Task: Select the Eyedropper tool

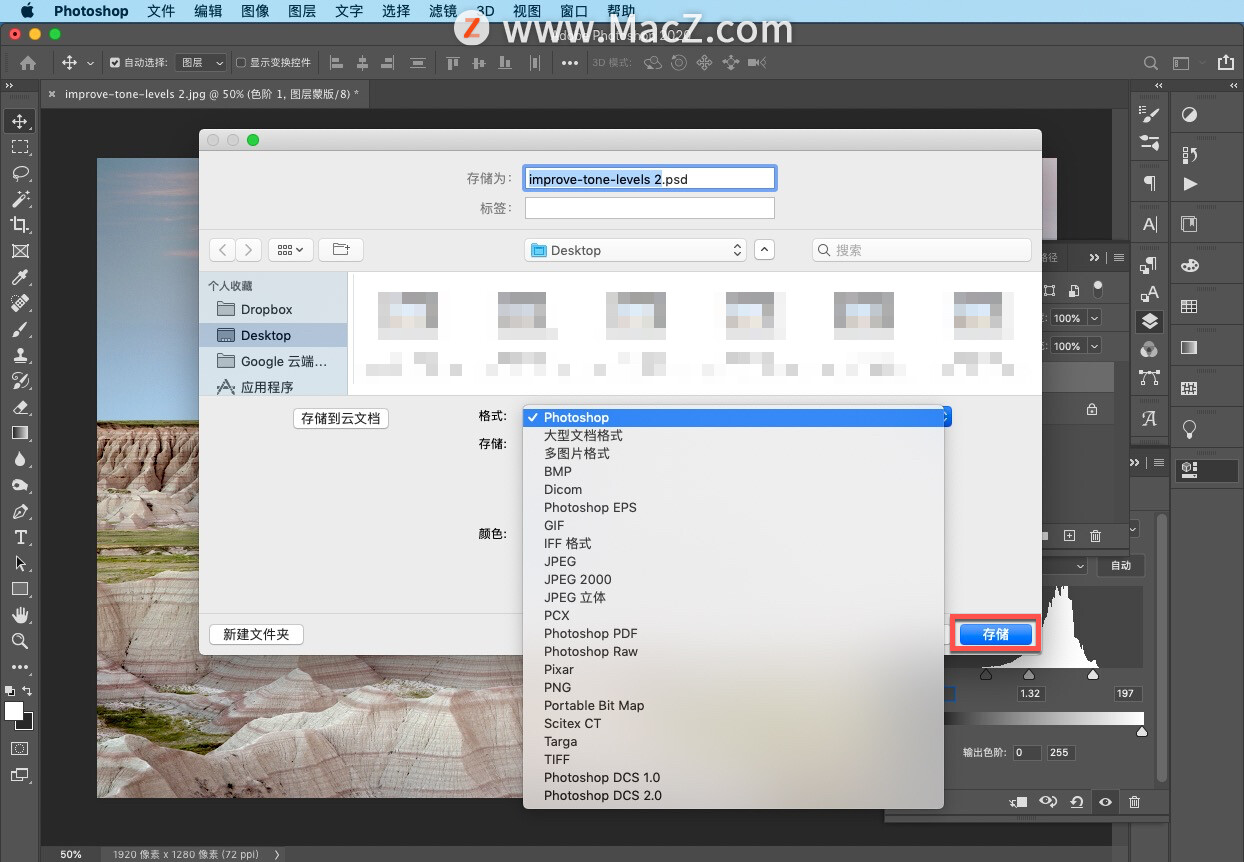Action: 19,277
